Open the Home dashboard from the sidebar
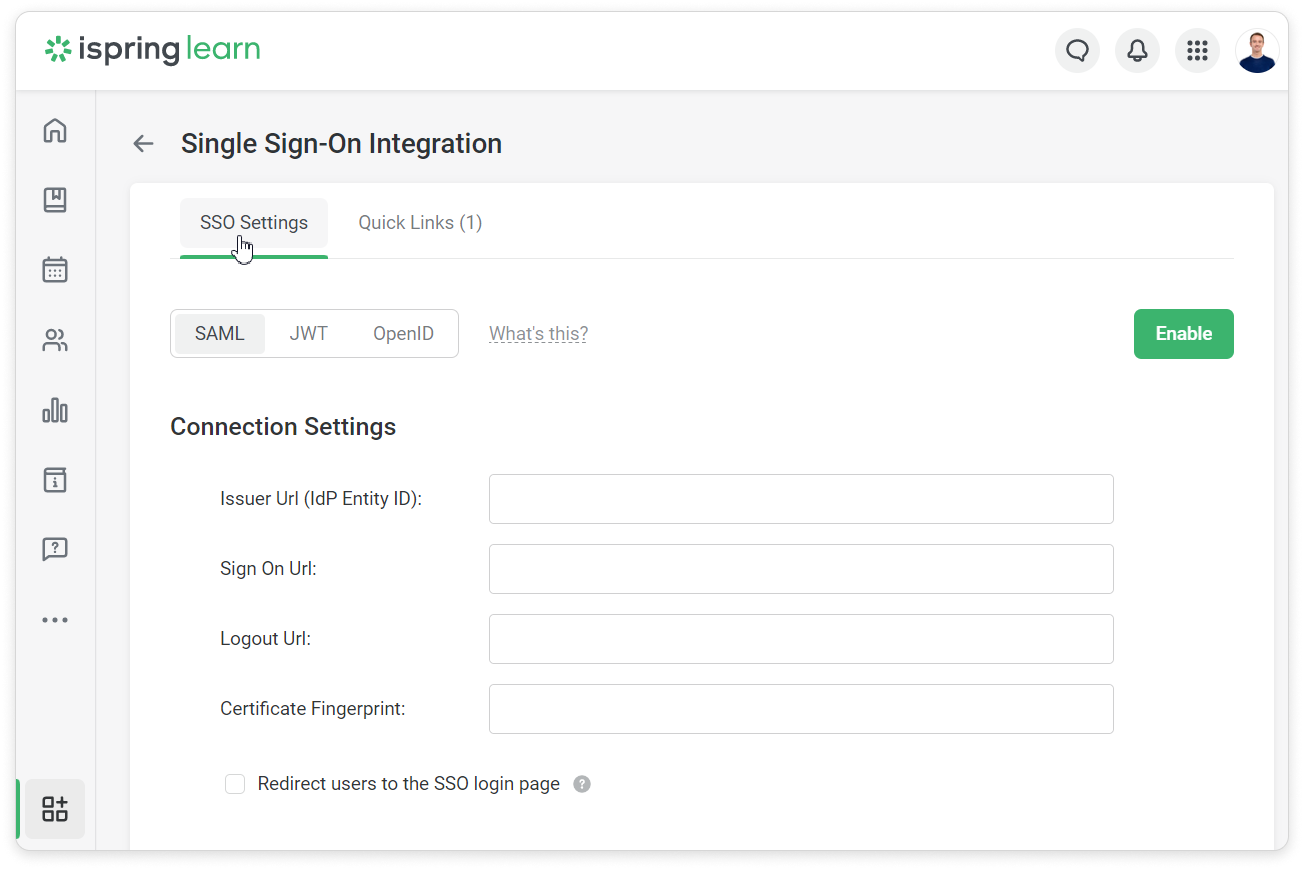1304x870 pixels. tap(55, 130)
